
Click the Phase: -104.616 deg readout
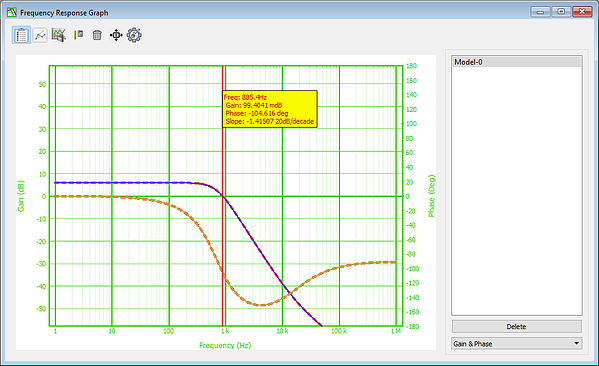click(257, 113)
